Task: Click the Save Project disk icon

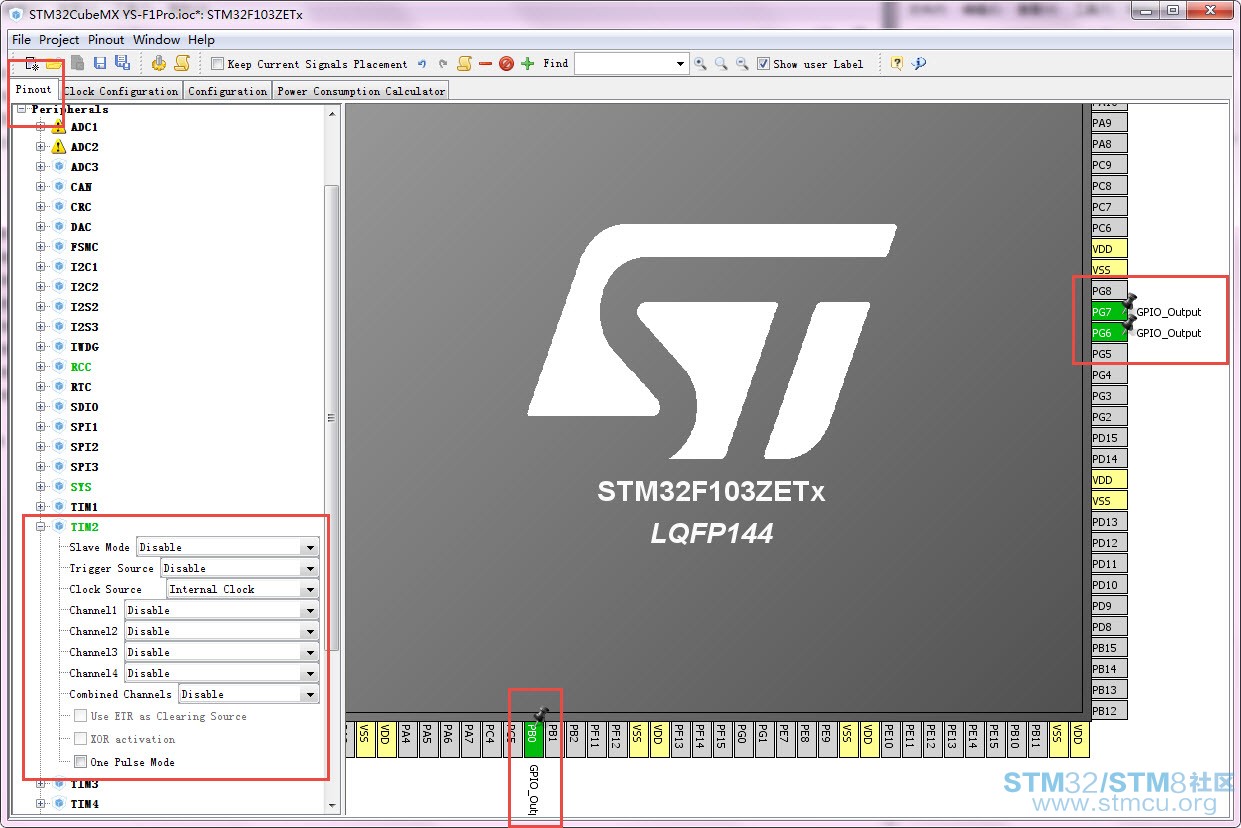Action: click(100, 64)
